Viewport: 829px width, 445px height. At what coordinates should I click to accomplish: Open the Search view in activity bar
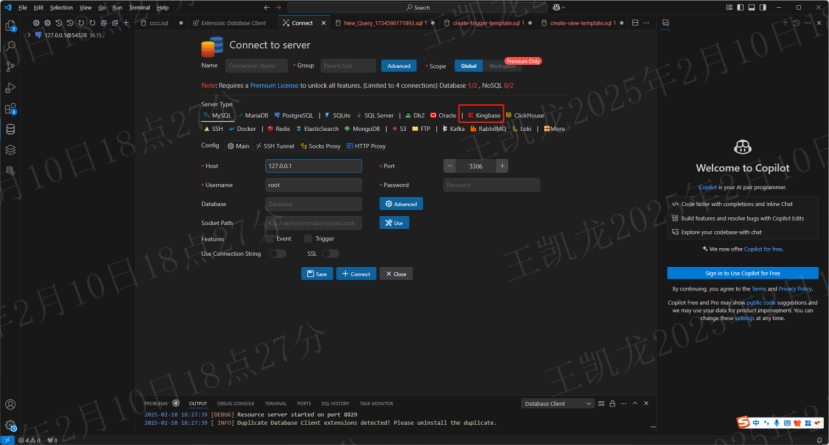[x=10, y=47]
